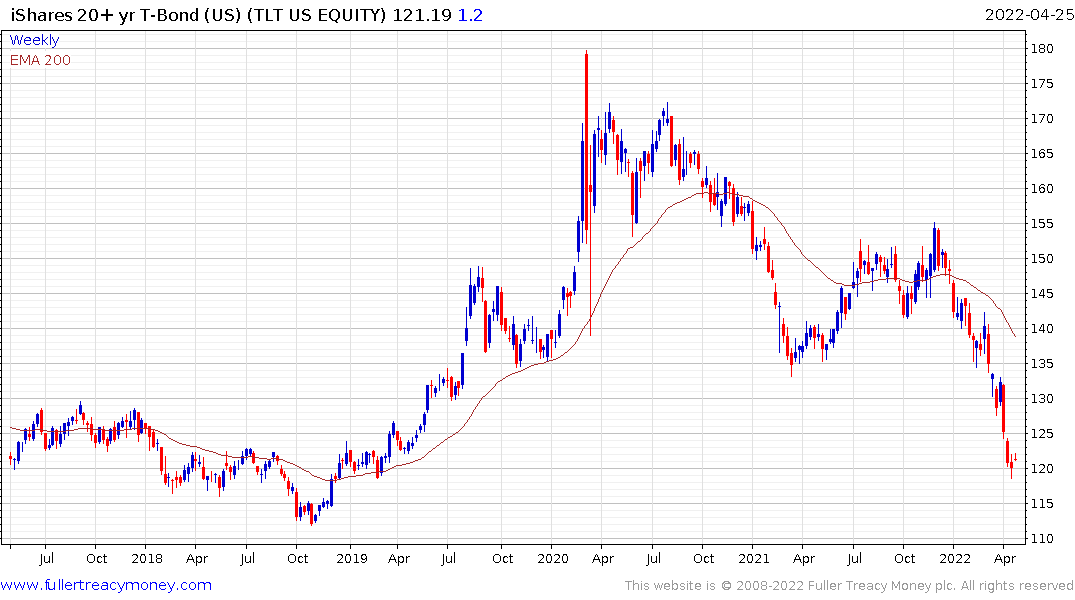Click the '2019' year label on time axis
This screenshot has width=1075, height=600.
[352, 558]
